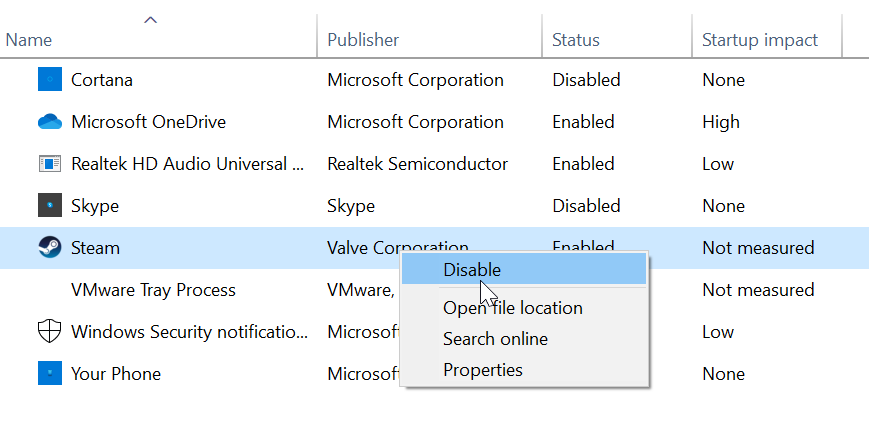The width and height of the screenshot is (869, 446).
Task: Click Realtek's Low startup impact value
Action: click(x=718, y=164)
